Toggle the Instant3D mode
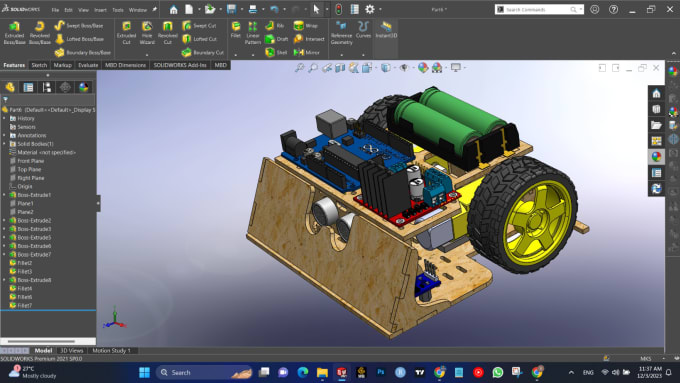 point(386,30)
